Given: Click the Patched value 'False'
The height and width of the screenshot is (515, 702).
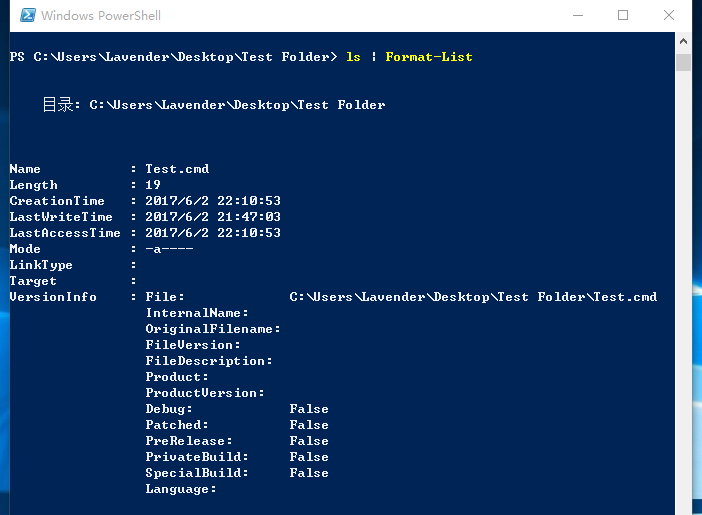Looking at the screenshot, I should click(309, 425).
